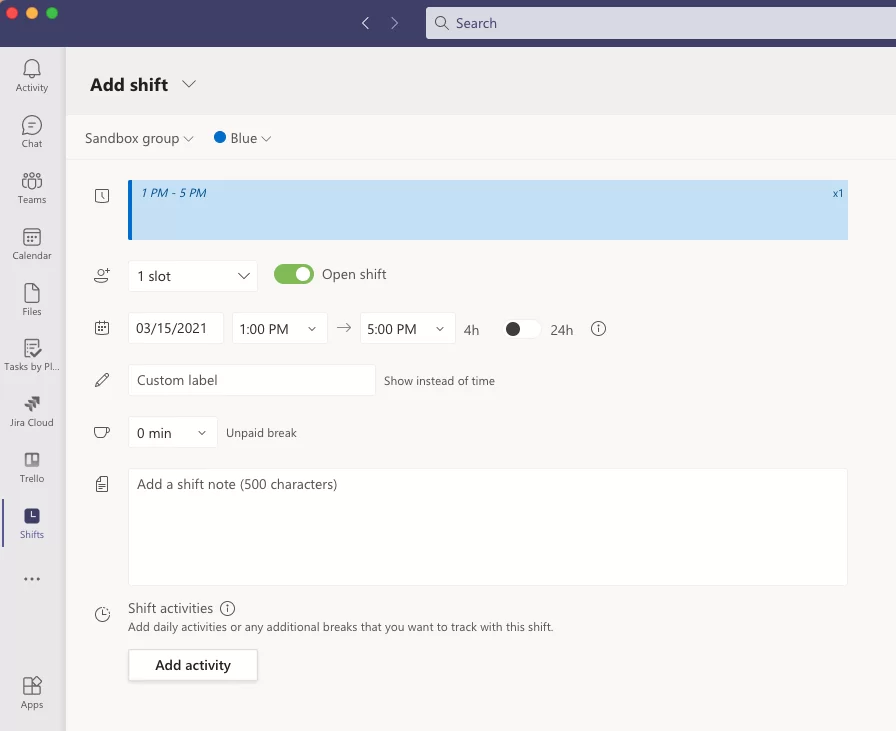Switch to the Teams section
The width and height of the screenshot is (896, 731).
point(31,188)
